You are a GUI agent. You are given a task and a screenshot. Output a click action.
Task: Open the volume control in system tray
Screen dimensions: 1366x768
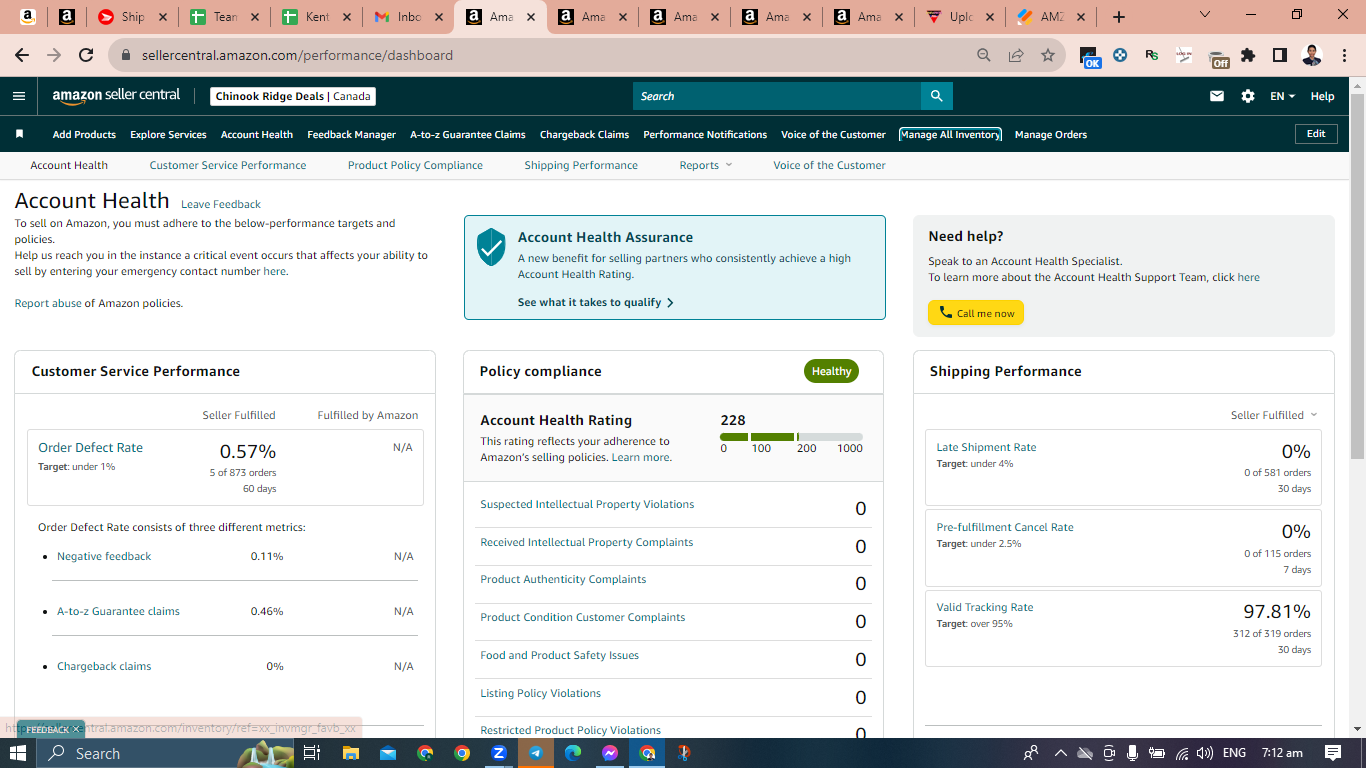[1205, 753]
